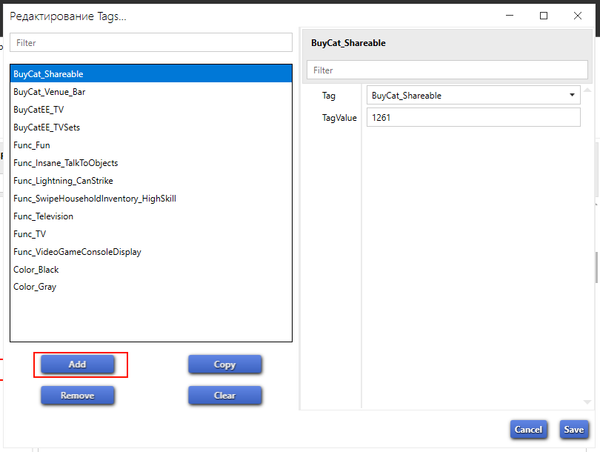
Task: Click the Copy button
Action: 225,365
